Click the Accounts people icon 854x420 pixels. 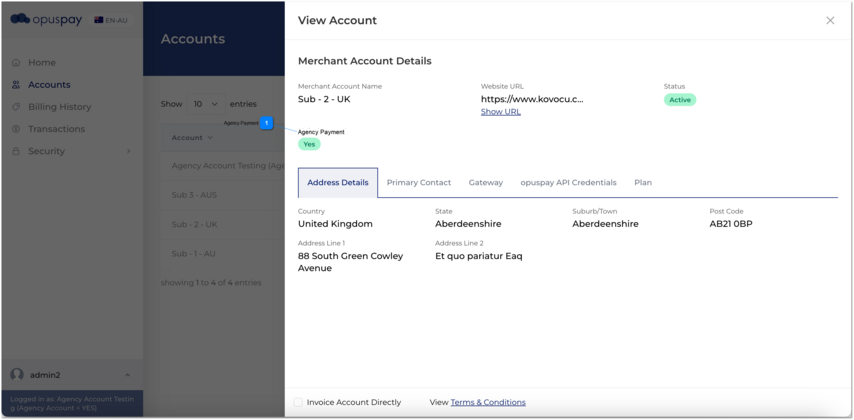click(x=16, y=85)
